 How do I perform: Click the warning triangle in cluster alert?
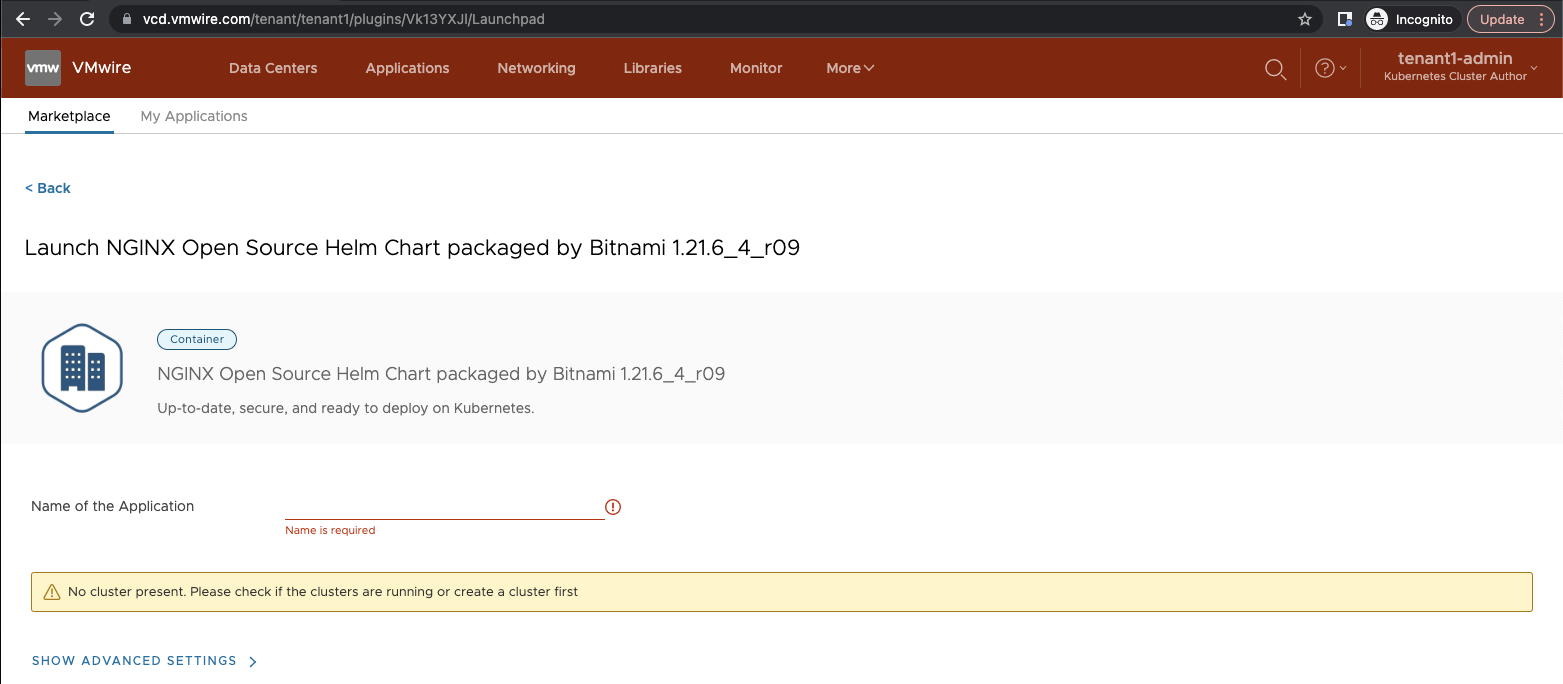click(x=52, y=592)
